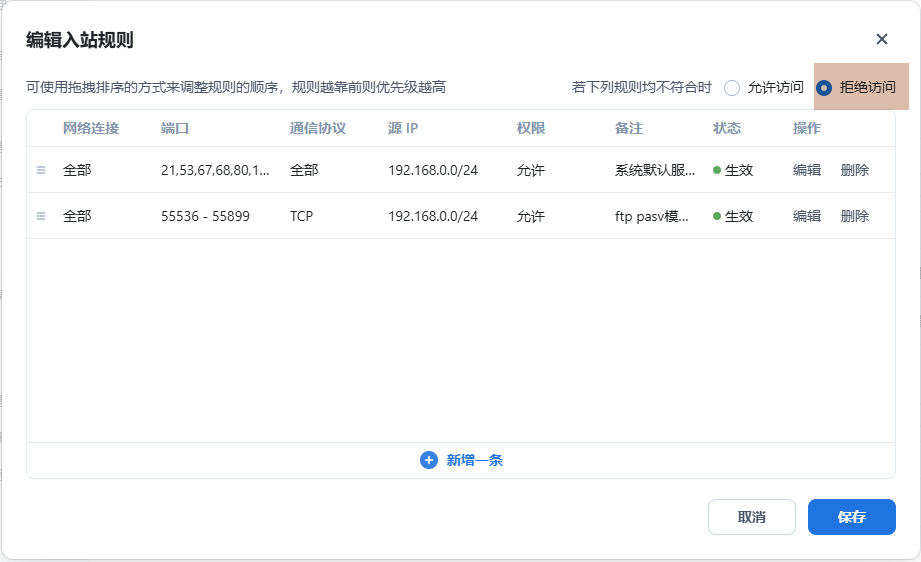This screenshot has height=562, width=921.
Task: Select the 允许访问 radio button
Action: (732, 88)
